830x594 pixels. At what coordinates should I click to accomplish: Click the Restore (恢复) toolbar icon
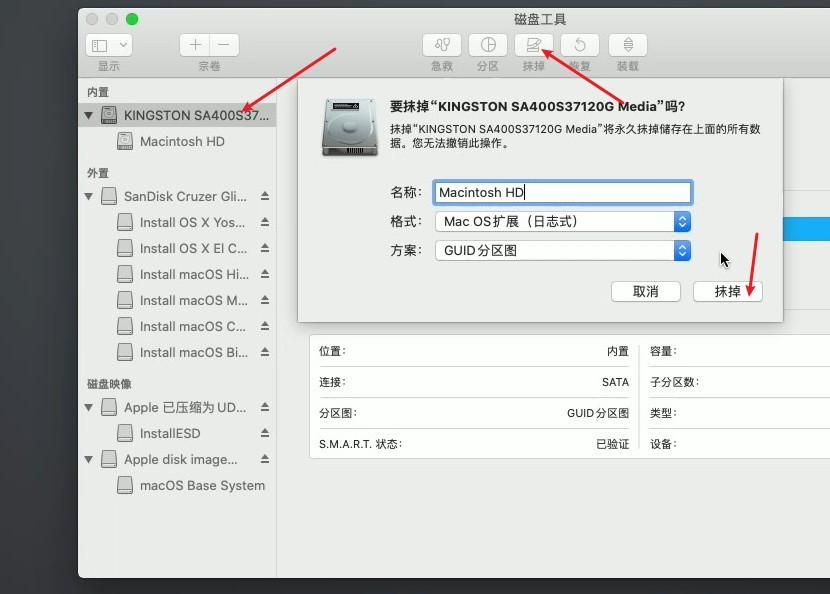[580, 45]
